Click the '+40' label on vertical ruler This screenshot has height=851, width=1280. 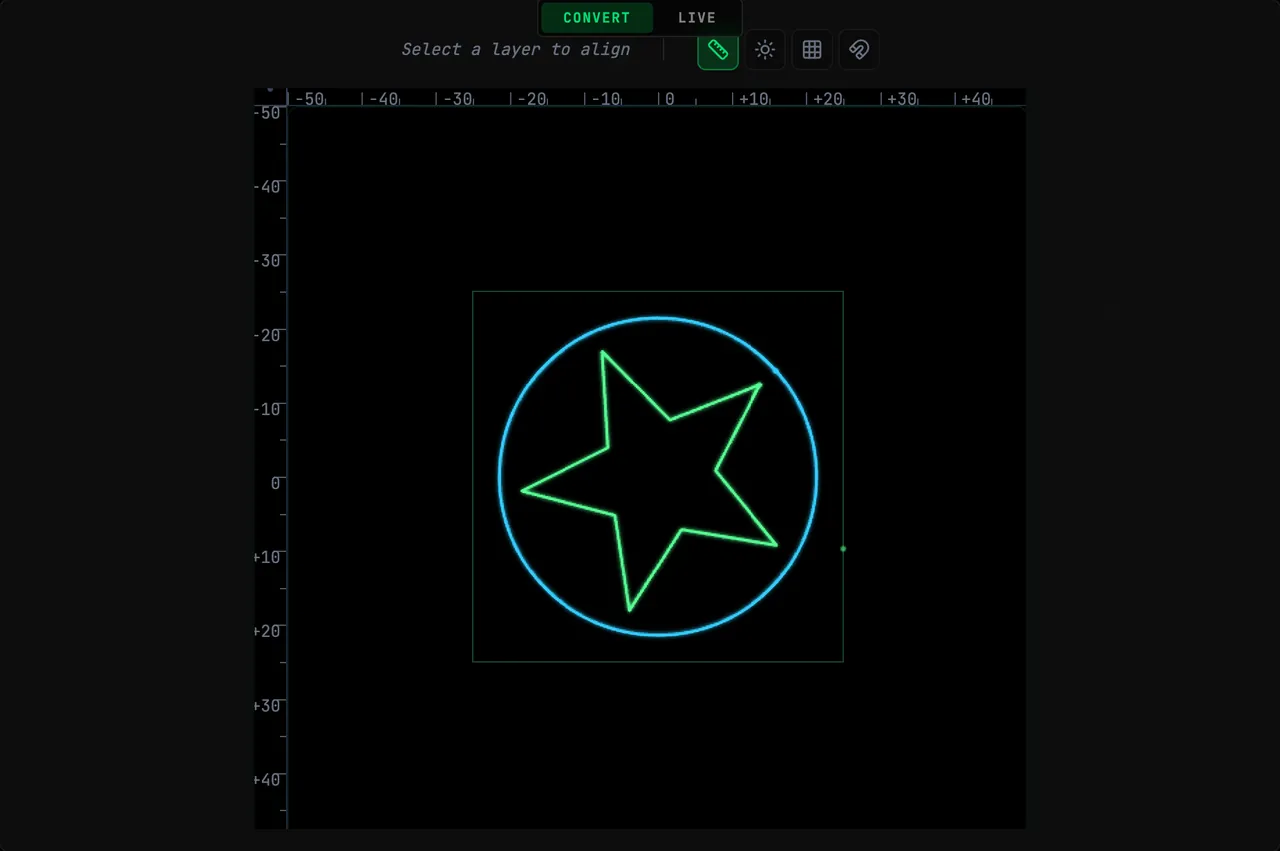click(x=267, y=780)
